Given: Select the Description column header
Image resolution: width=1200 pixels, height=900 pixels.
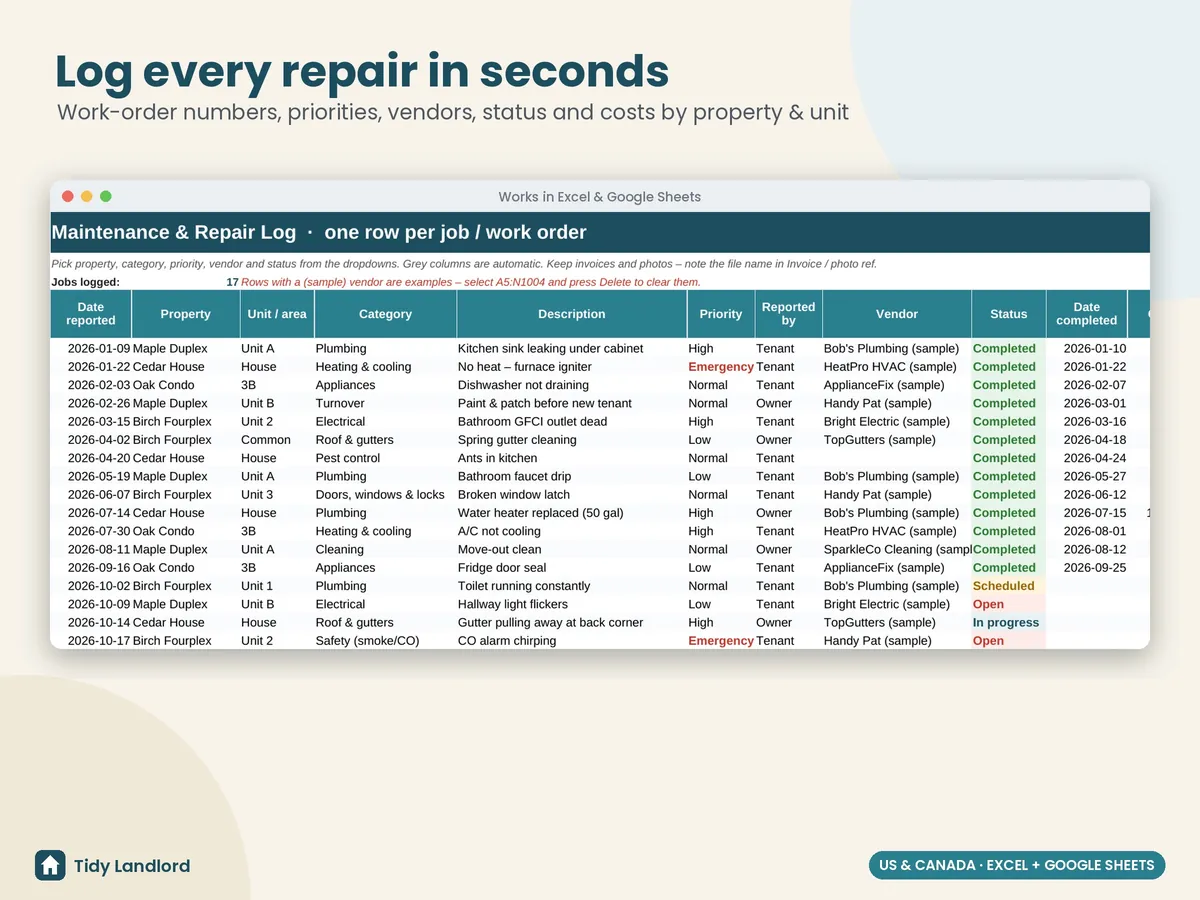Looking at the screenshot, I should coord(571,314).
